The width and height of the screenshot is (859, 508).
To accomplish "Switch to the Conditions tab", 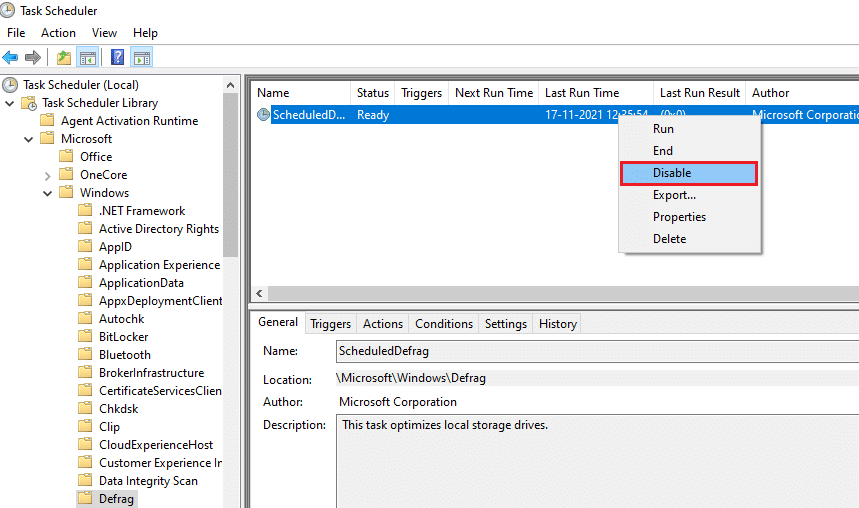I will click(444, 324).
